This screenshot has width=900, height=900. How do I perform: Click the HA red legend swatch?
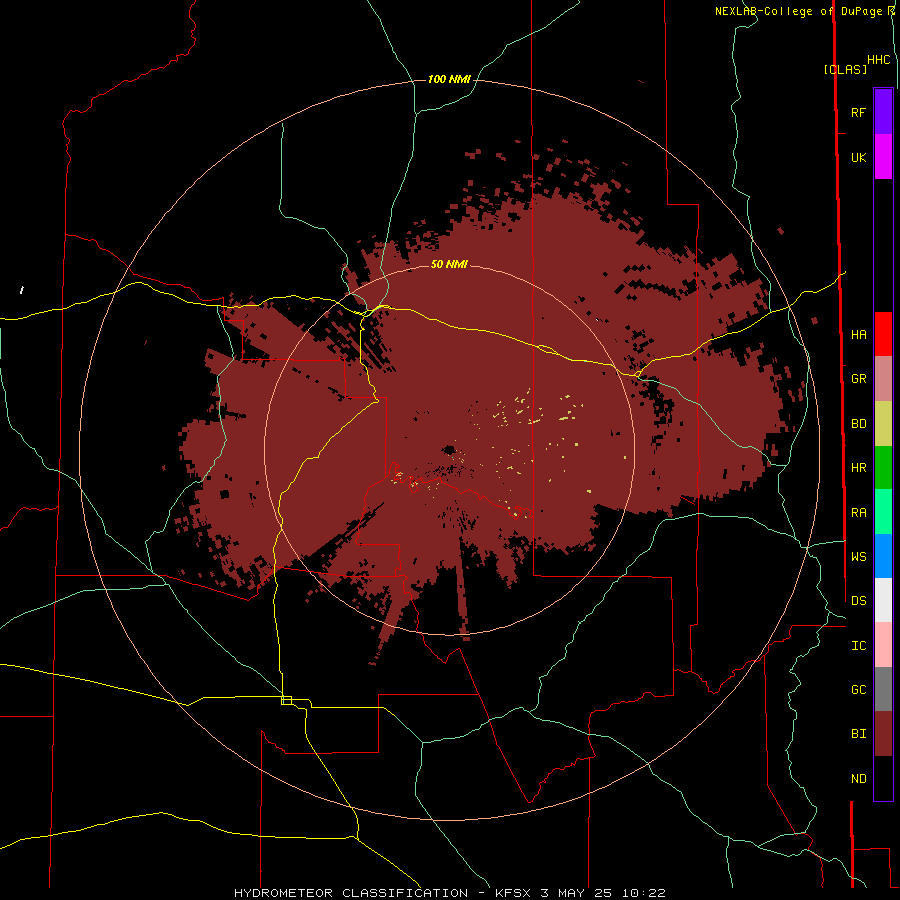pyautogui.click(x=883, y=334)
